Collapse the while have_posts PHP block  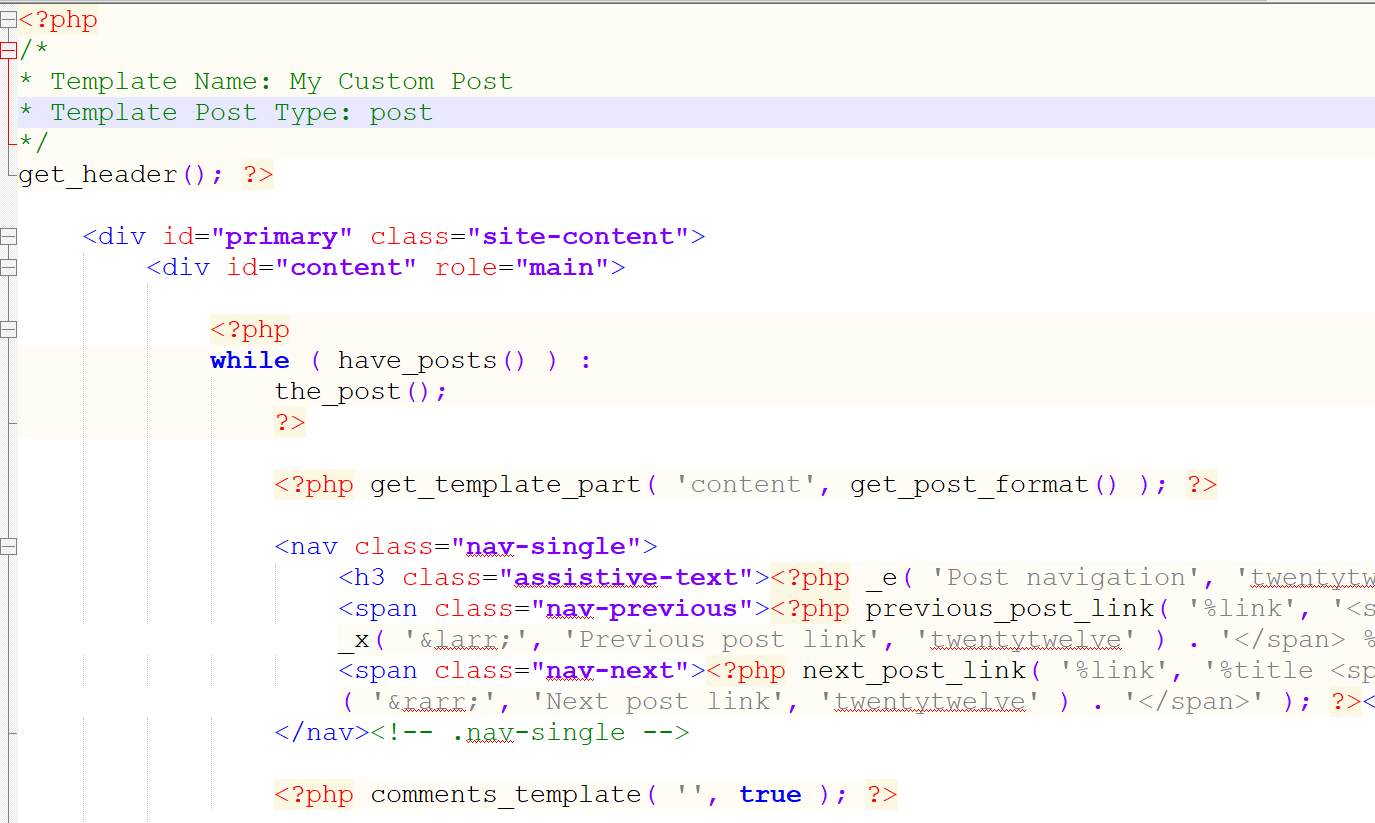[x=8, y=329]
